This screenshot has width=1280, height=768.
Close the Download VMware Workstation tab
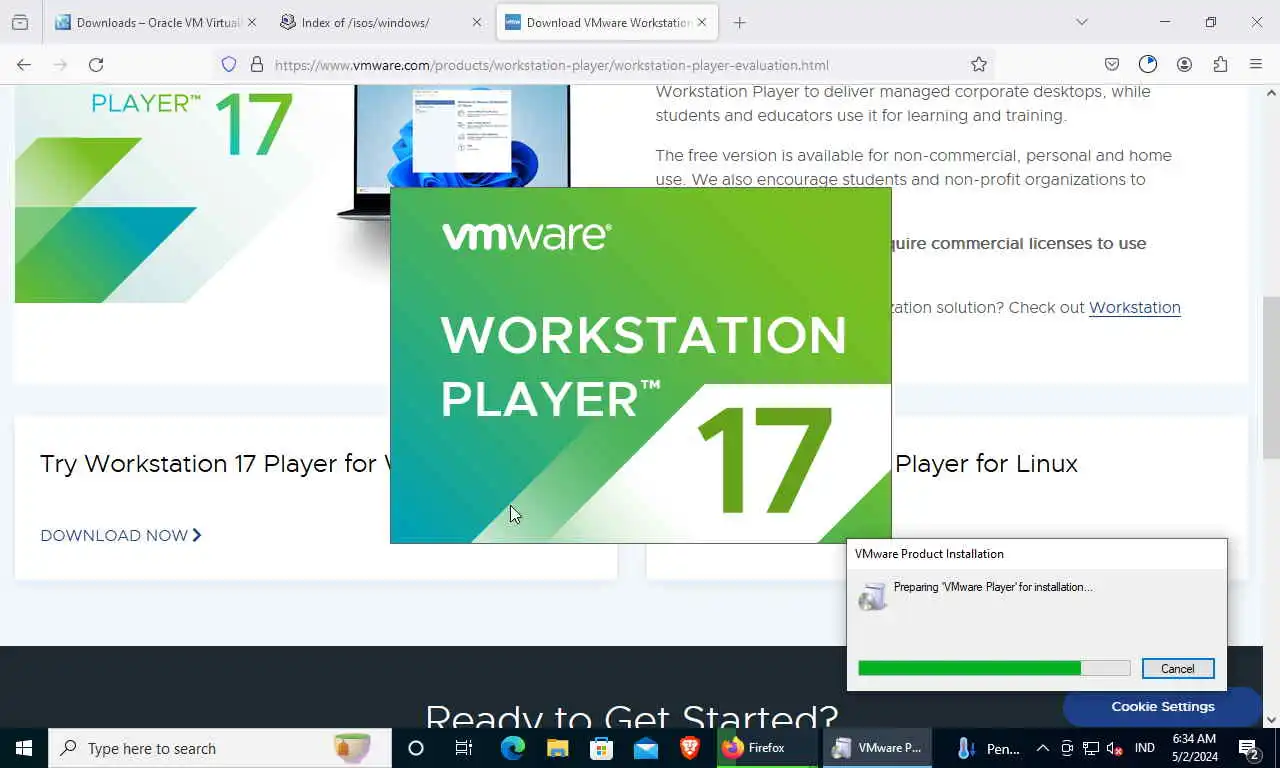pos(702,22)
